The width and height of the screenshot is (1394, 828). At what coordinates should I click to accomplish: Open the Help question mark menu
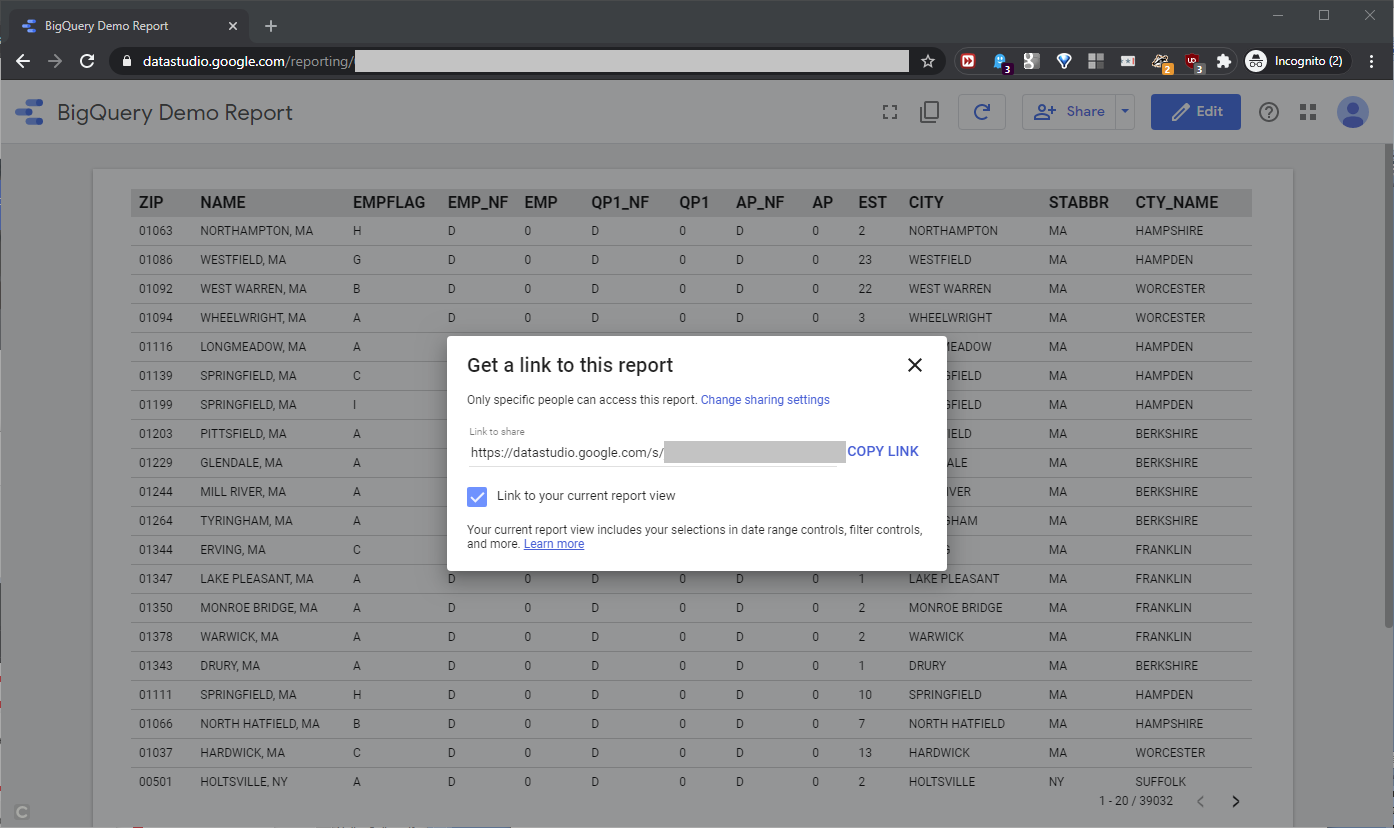pos(1269,112)
